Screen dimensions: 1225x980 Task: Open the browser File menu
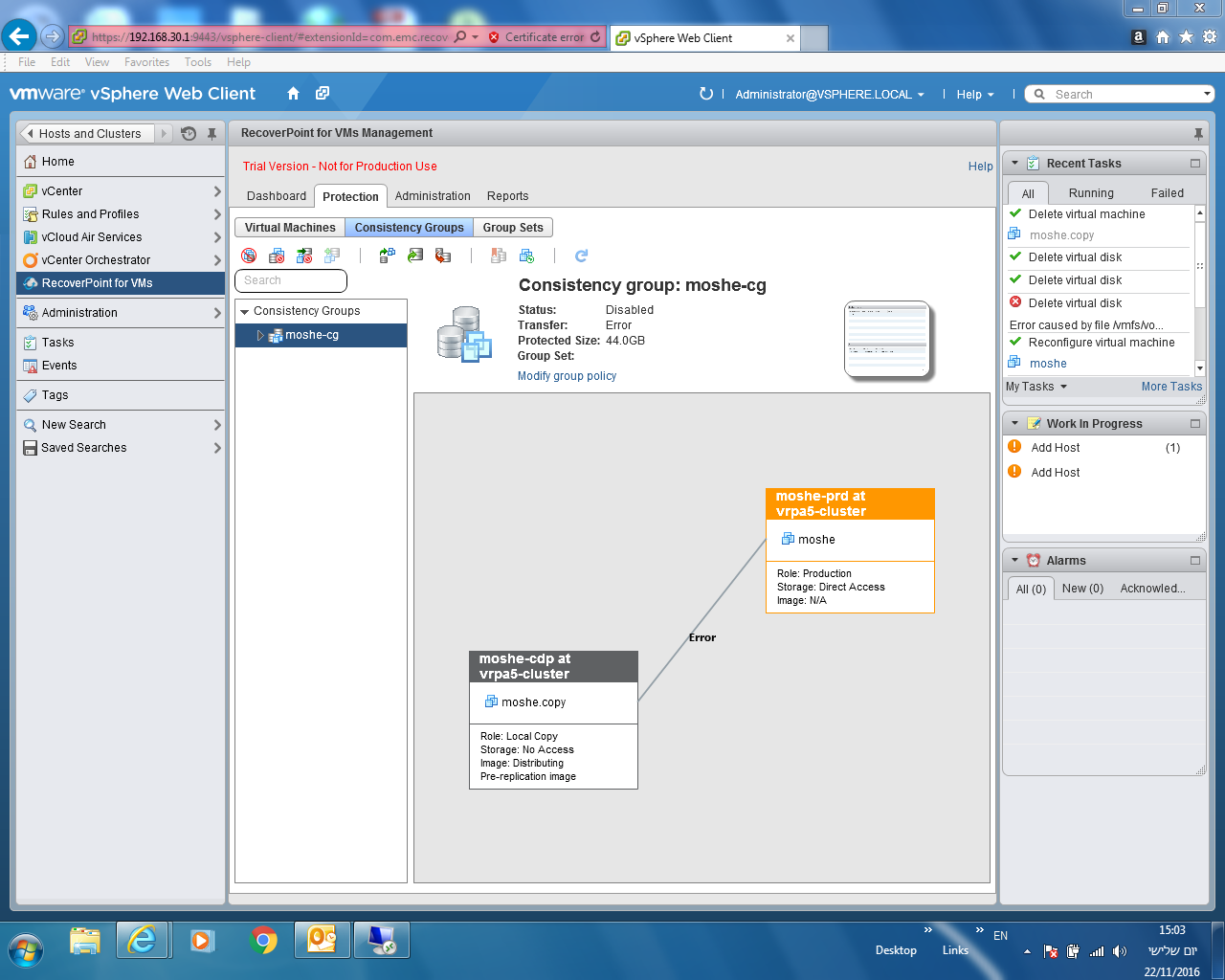(27, 62)
